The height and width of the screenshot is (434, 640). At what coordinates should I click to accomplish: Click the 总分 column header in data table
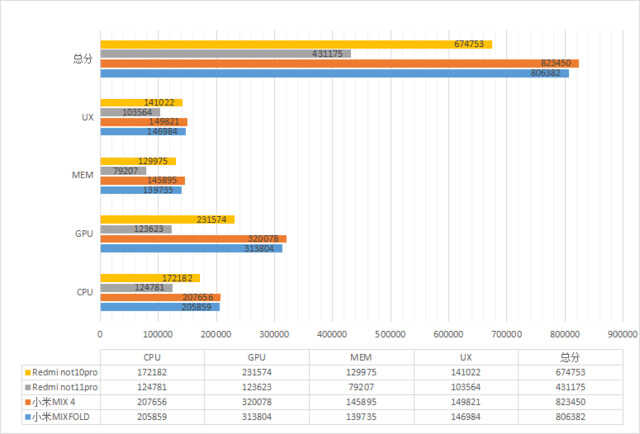(570, 357)
